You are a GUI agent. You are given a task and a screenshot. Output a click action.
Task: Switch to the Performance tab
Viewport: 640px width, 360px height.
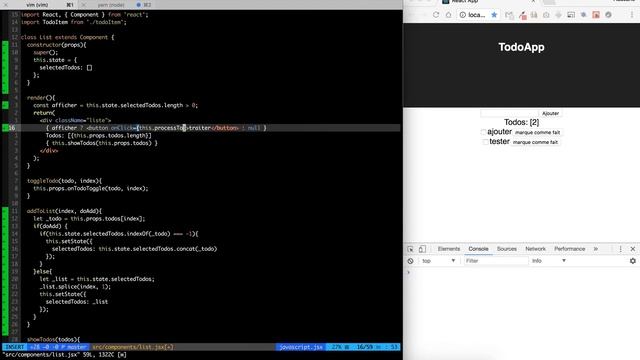[x=569, y=249]
